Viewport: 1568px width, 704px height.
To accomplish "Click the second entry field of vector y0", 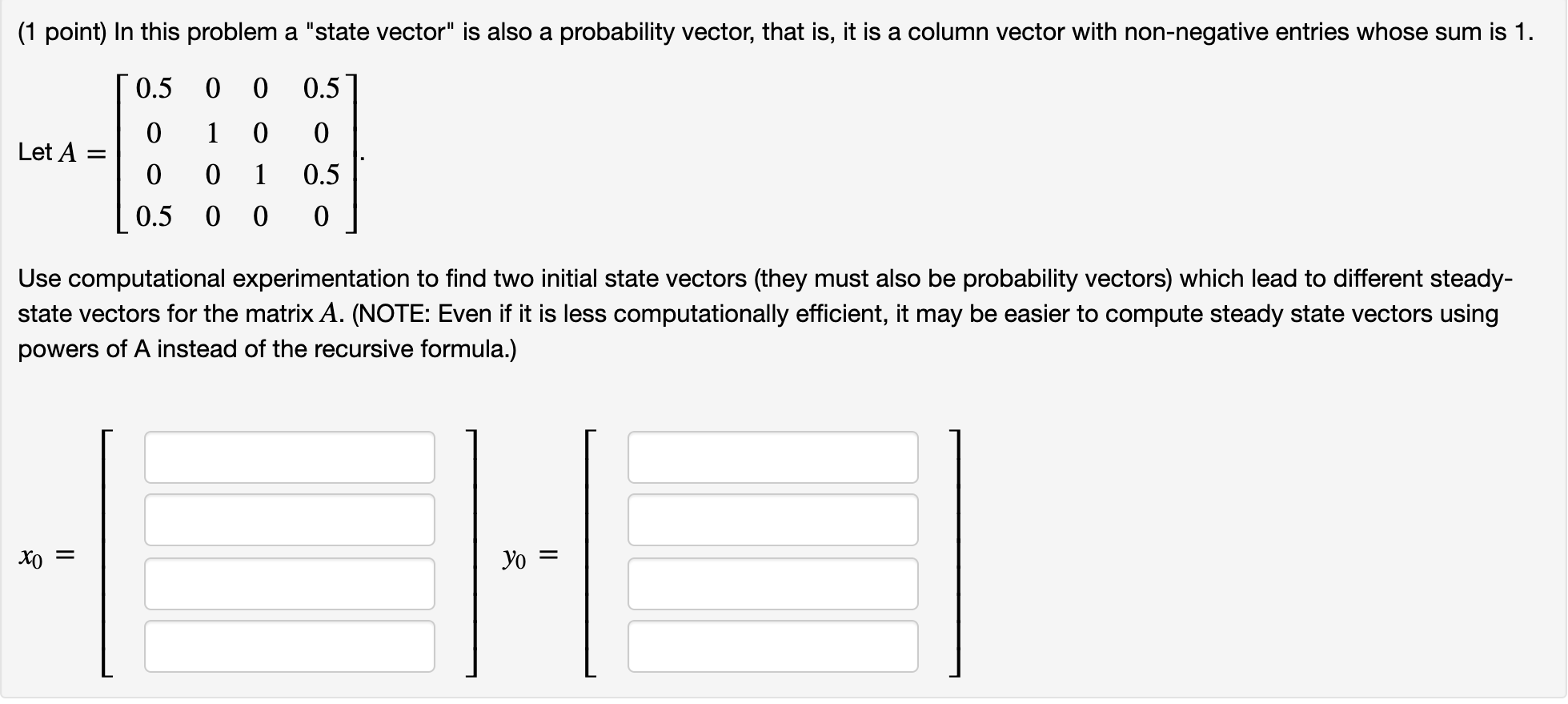I will 772,519.
